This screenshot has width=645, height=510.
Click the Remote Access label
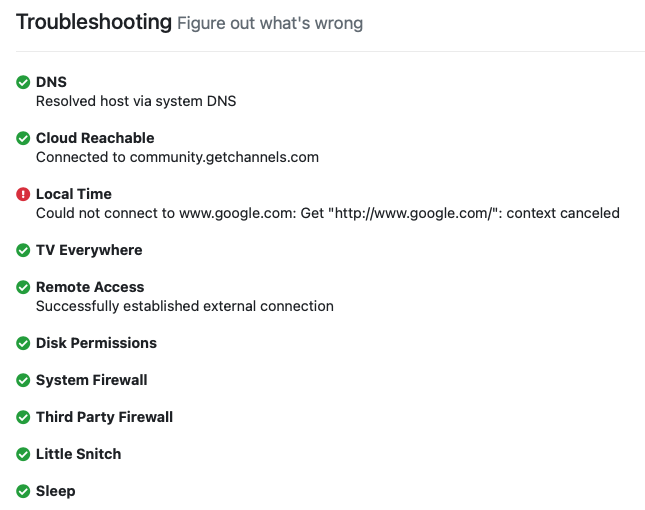click(90, 287)
